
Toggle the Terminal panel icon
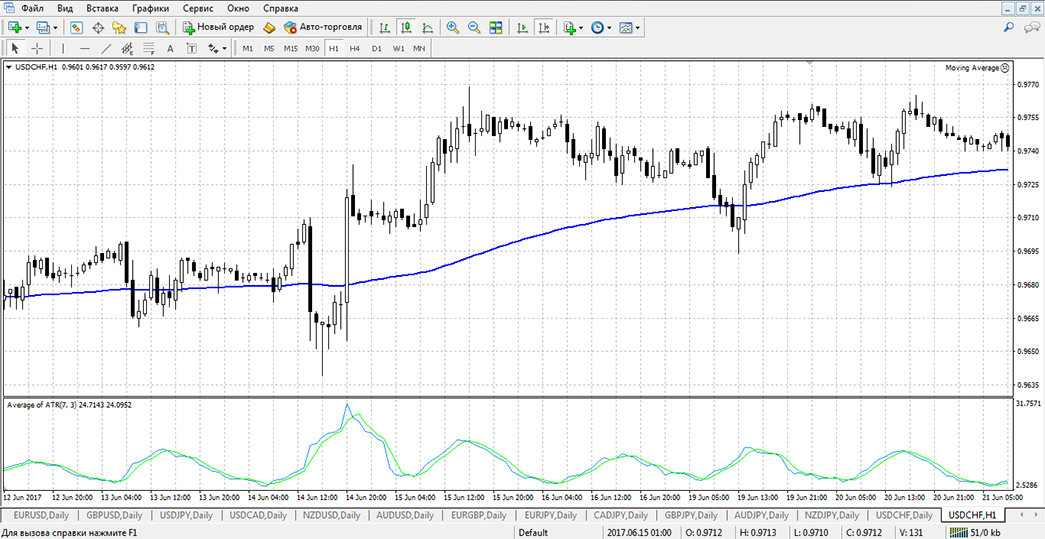tap(141, 27)
